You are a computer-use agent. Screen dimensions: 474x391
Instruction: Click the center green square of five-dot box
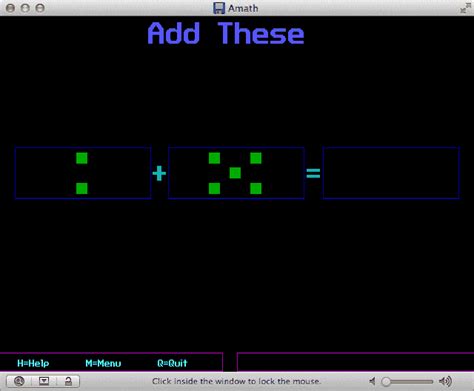click(x=235, y=173)
